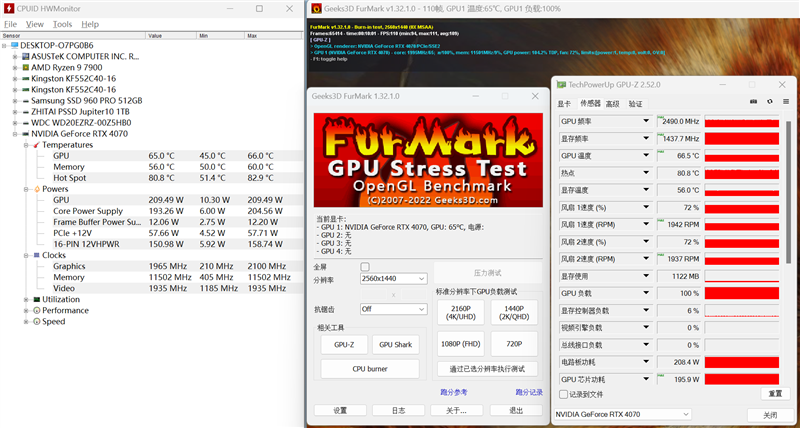
Task: Click the Powers flame icon
Action: pos(35,188)
